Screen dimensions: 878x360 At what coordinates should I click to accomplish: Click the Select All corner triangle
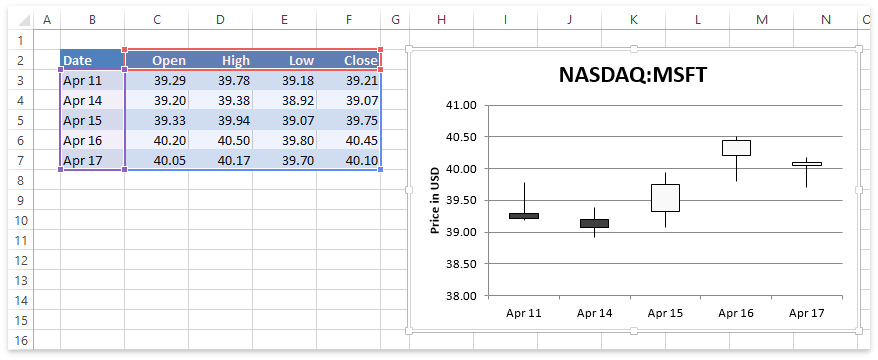pyautogui.click(x=24, y=20)
